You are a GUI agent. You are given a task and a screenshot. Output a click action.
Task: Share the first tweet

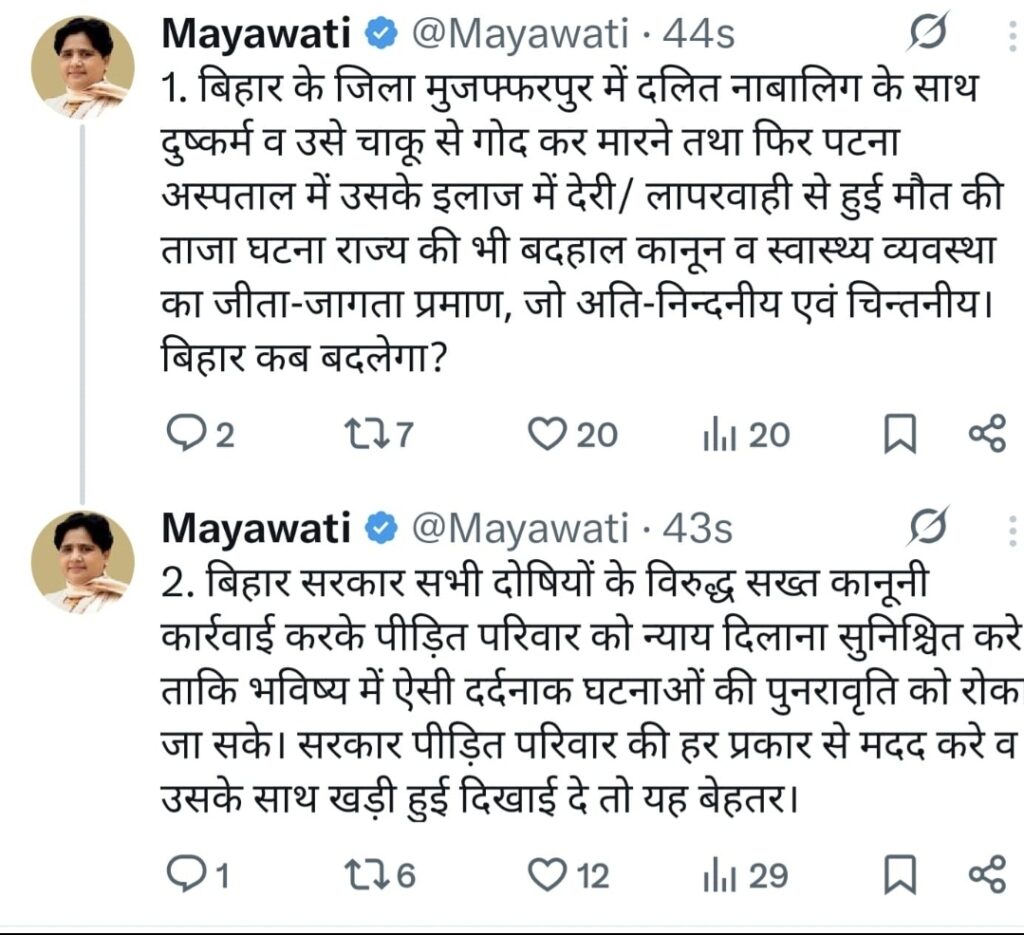click(987, 434)
